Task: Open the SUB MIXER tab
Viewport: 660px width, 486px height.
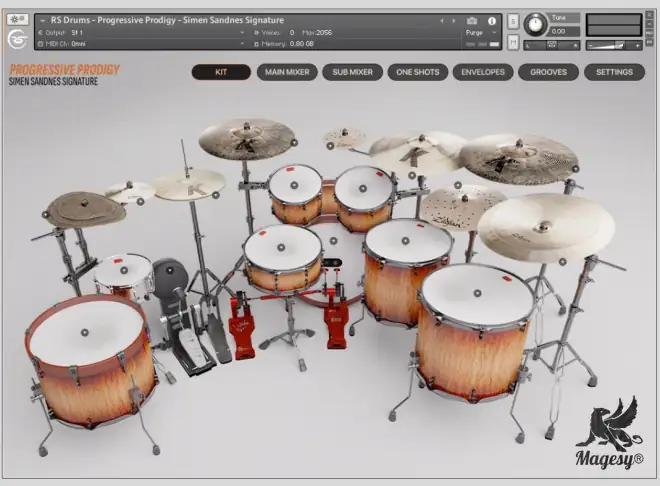Action: pyautogui.click(x=352, y=72)
